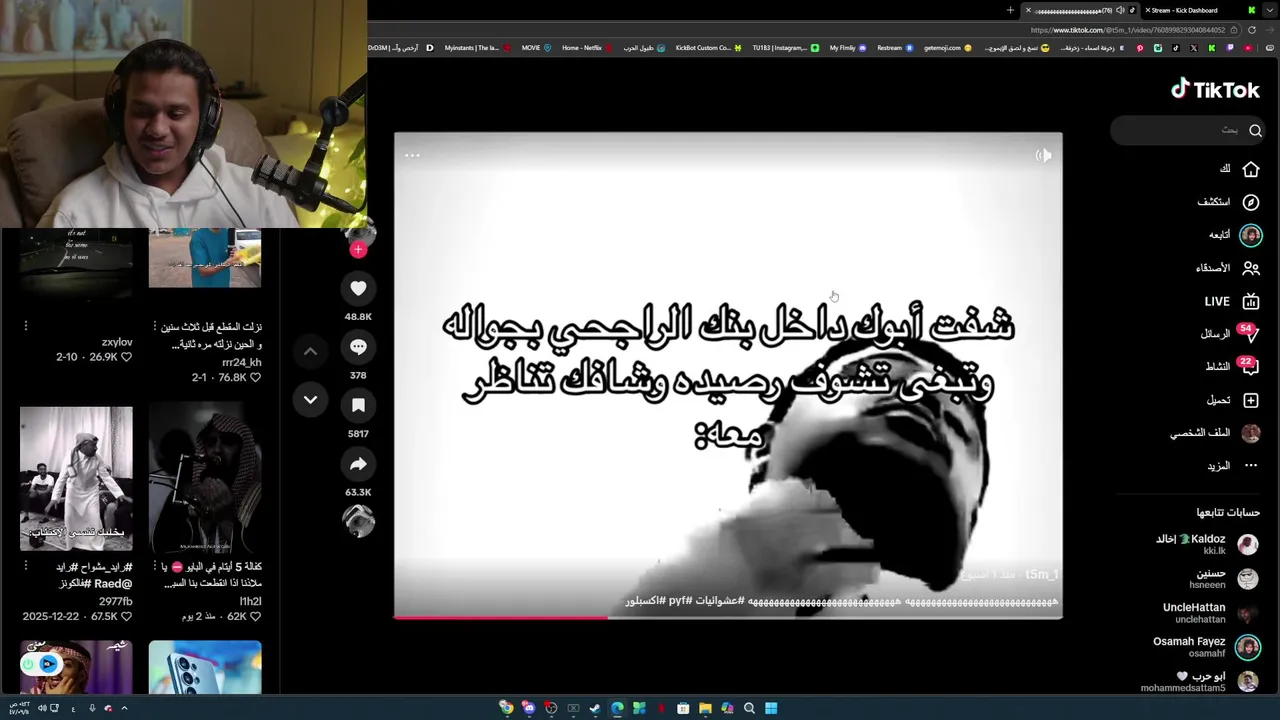The image size is (1280, 720).
Task: Open the 2977fb video thumbnail
Action: pyautogui.click(x=76, y=478)
